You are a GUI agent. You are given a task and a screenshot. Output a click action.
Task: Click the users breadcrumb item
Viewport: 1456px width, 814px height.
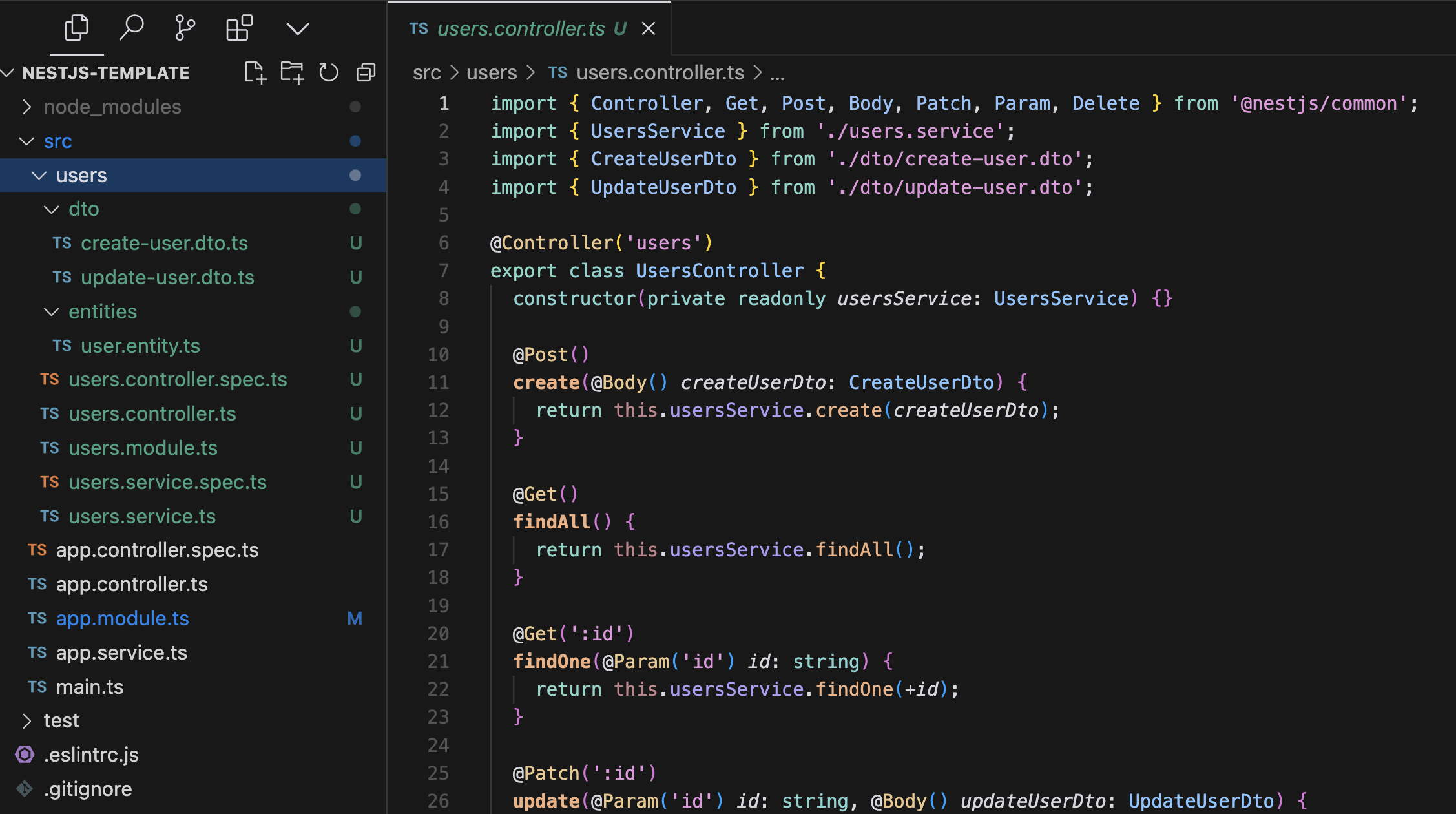coord(491,72)
